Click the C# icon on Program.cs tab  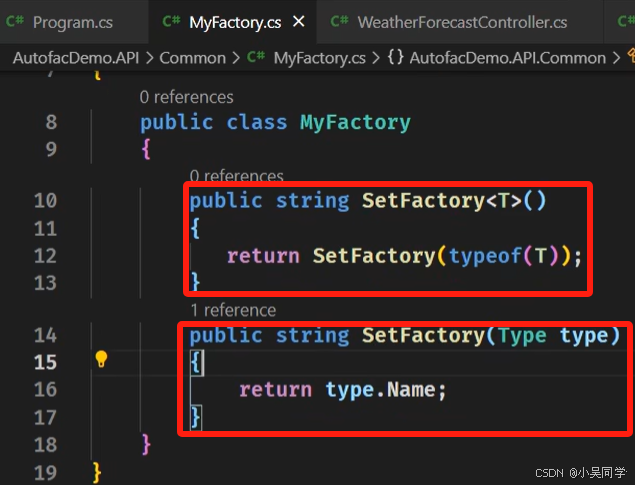coord(15,21)
